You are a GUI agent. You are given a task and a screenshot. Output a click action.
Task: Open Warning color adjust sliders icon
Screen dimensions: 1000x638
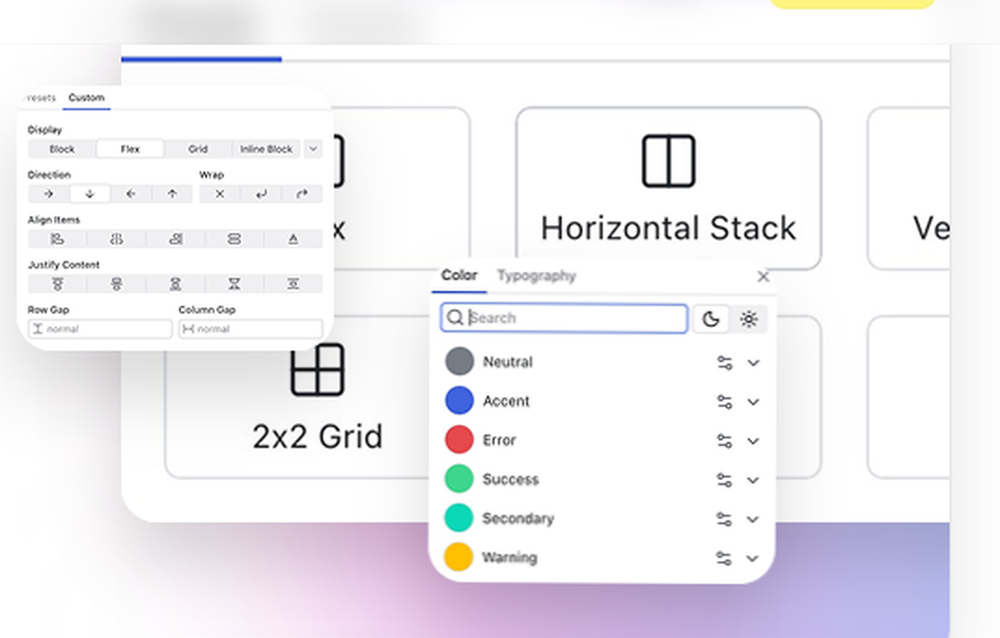tap(724, 558)
